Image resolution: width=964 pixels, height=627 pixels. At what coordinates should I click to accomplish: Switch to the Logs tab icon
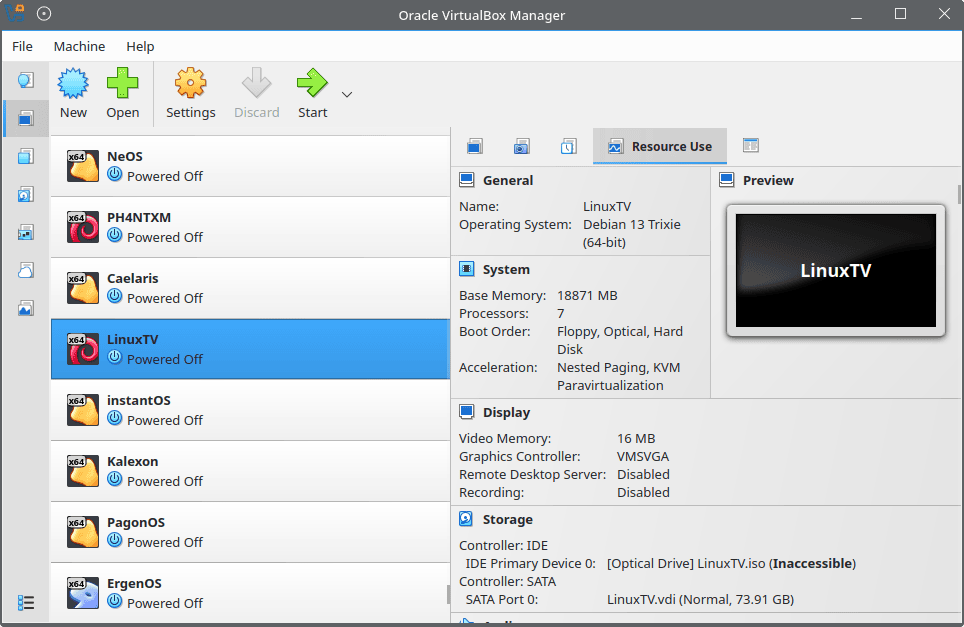coord(568,146)
